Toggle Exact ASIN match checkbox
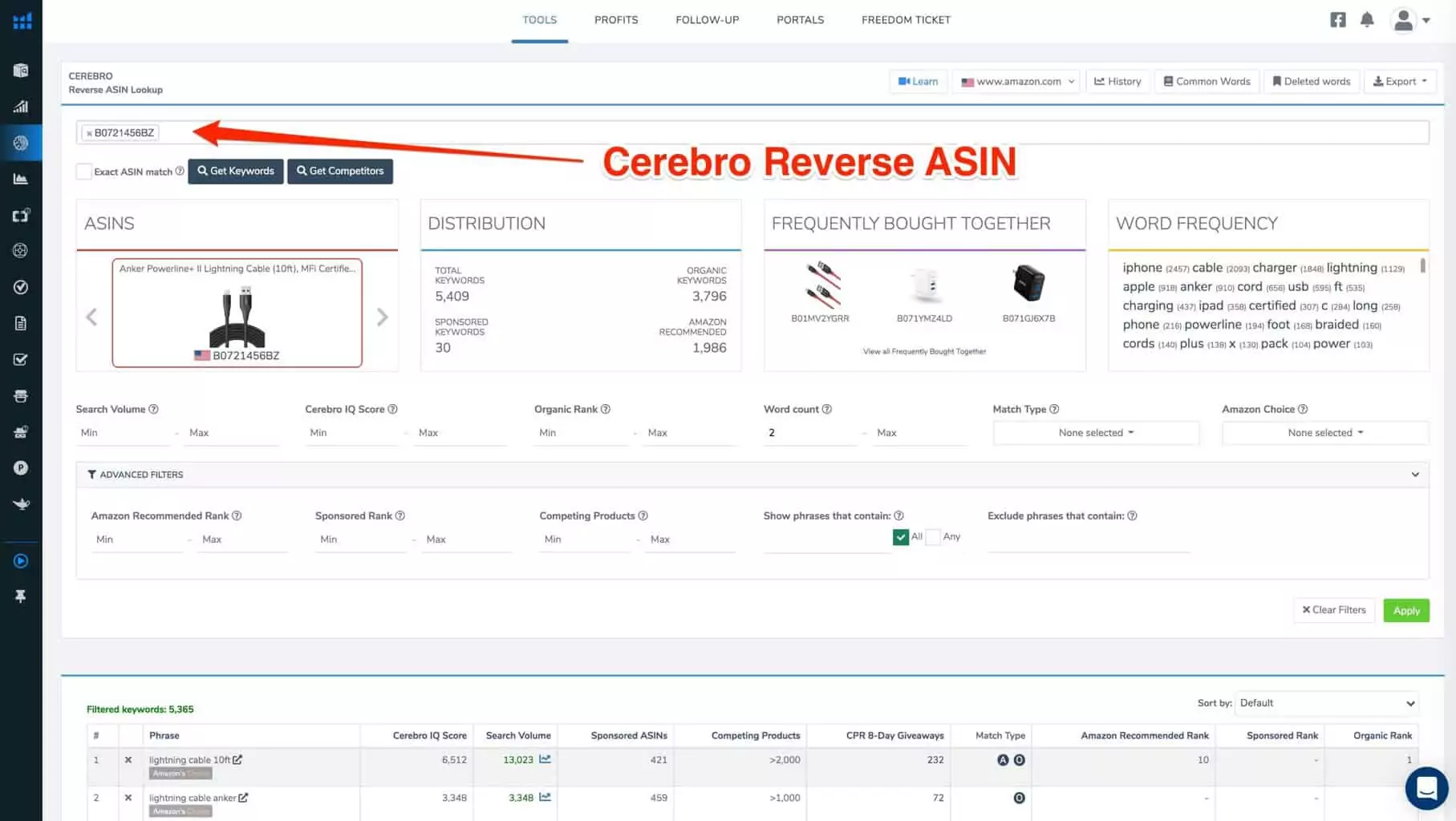 pyautogui.click(x=83, y=171)
